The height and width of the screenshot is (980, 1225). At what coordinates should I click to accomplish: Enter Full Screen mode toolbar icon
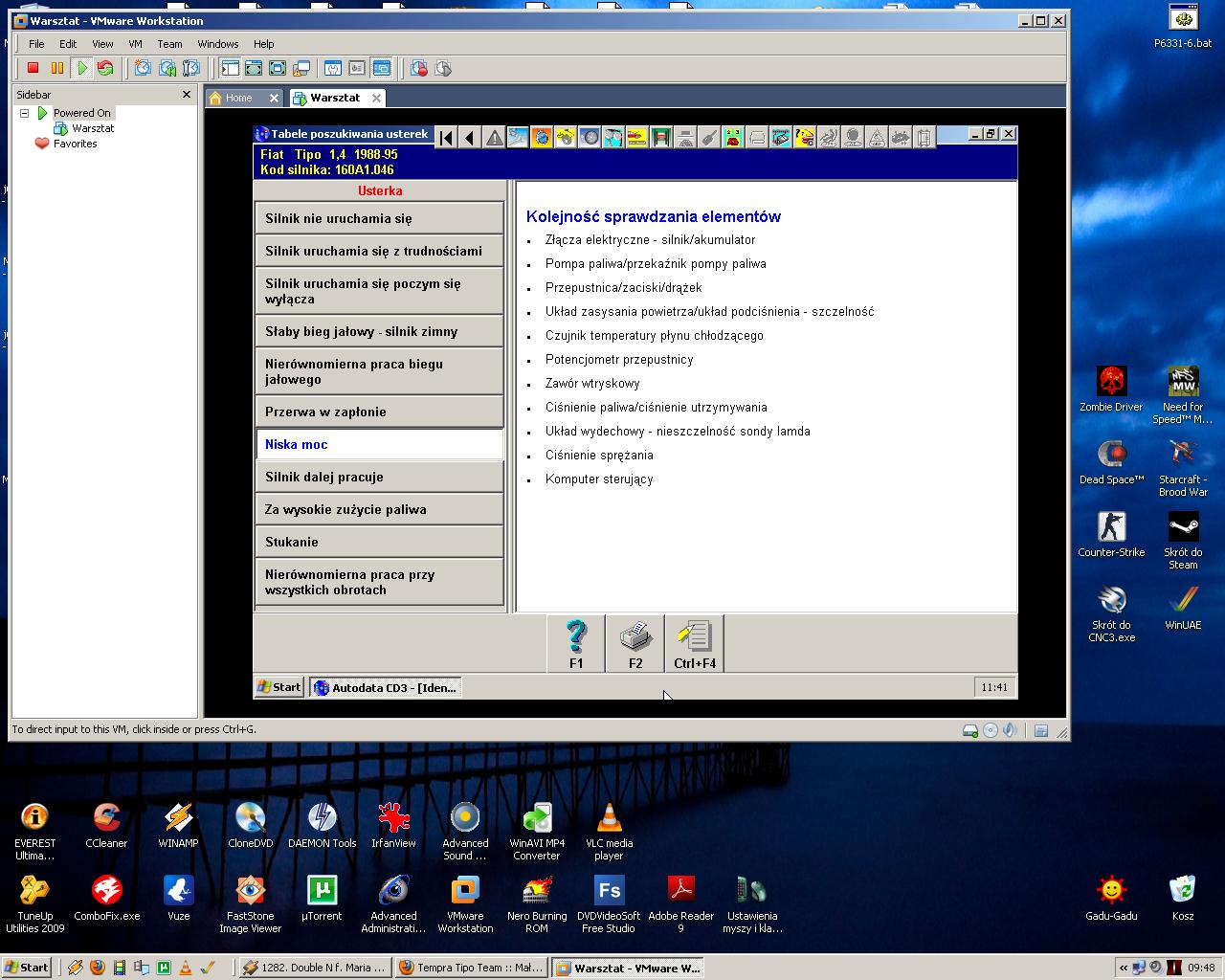(x=278, y=68)
